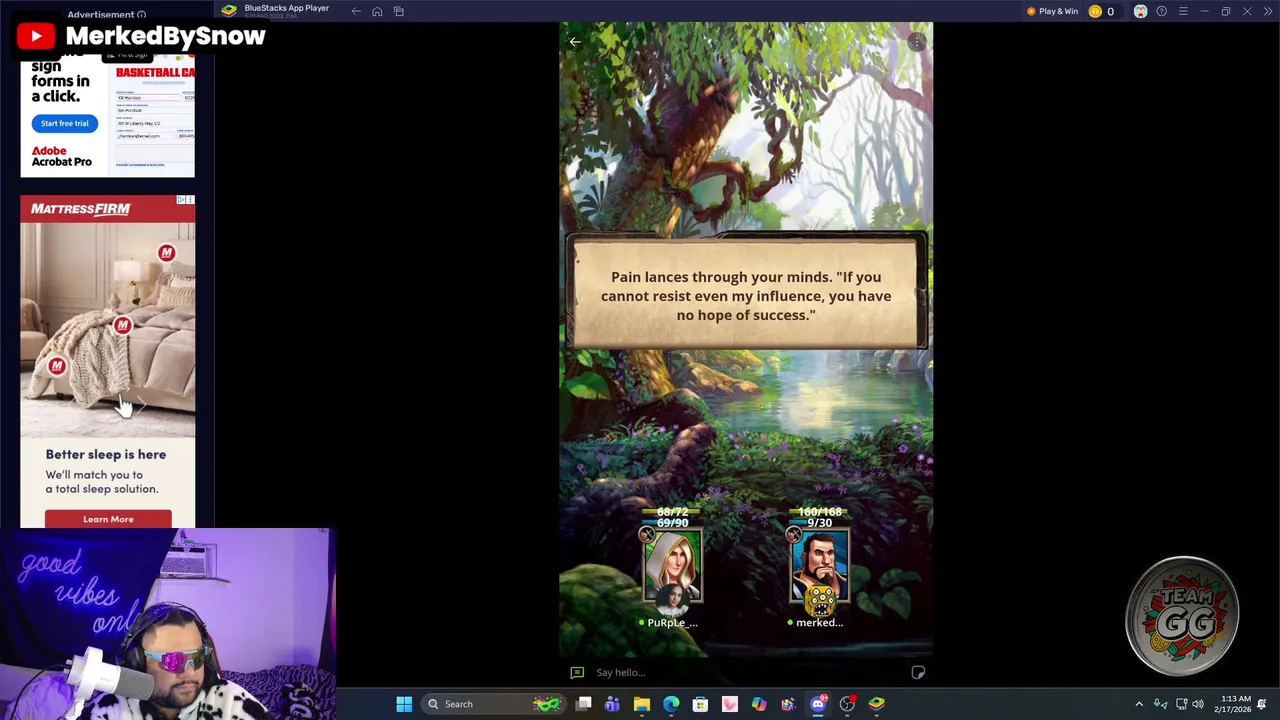The width and height of the screenshot is (1280, 720).
Task: Focus the Say hello chat field
Action: click(x=750, y=672)
